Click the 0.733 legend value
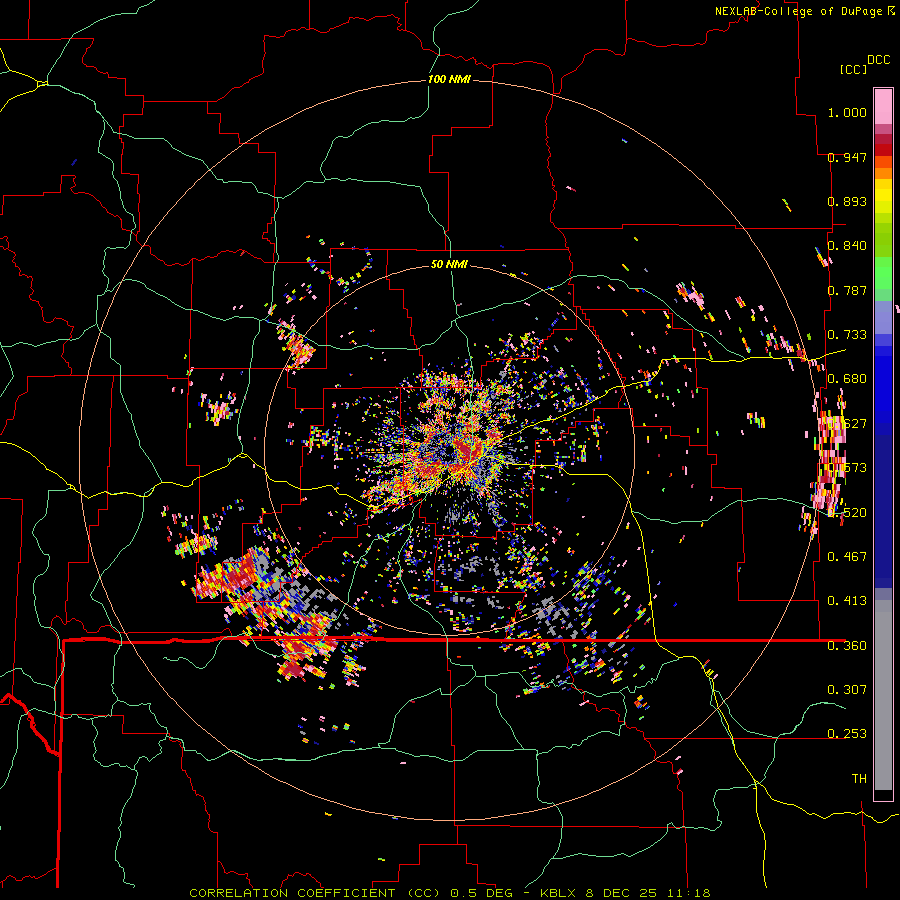 [x=847, y=335]
